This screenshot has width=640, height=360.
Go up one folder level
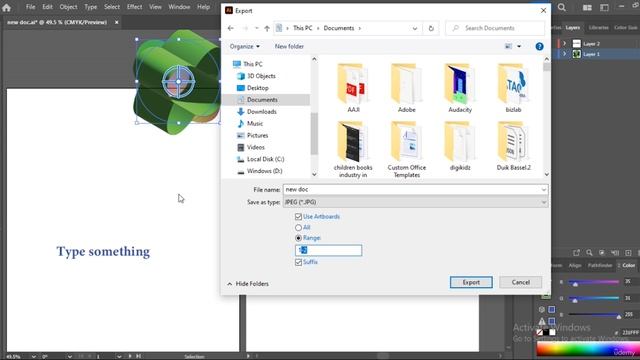click(x=267, y=28)
